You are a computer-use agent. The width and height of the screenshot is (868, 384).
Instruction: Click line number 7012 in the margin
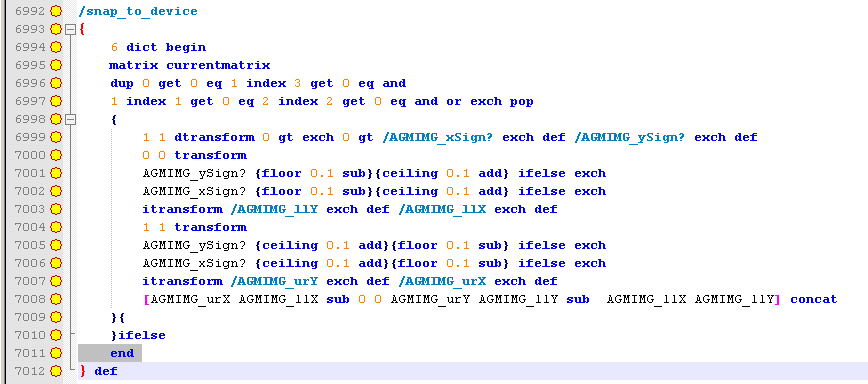[30, 371]
